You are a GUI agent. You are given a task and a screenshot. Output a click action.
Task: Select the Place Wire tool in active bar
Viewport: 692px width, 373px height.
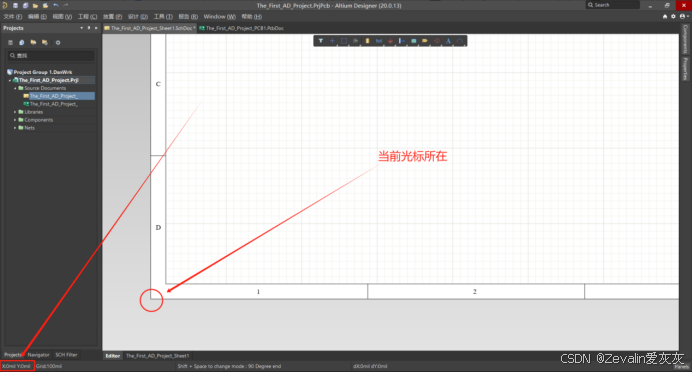tap(379, 41)
